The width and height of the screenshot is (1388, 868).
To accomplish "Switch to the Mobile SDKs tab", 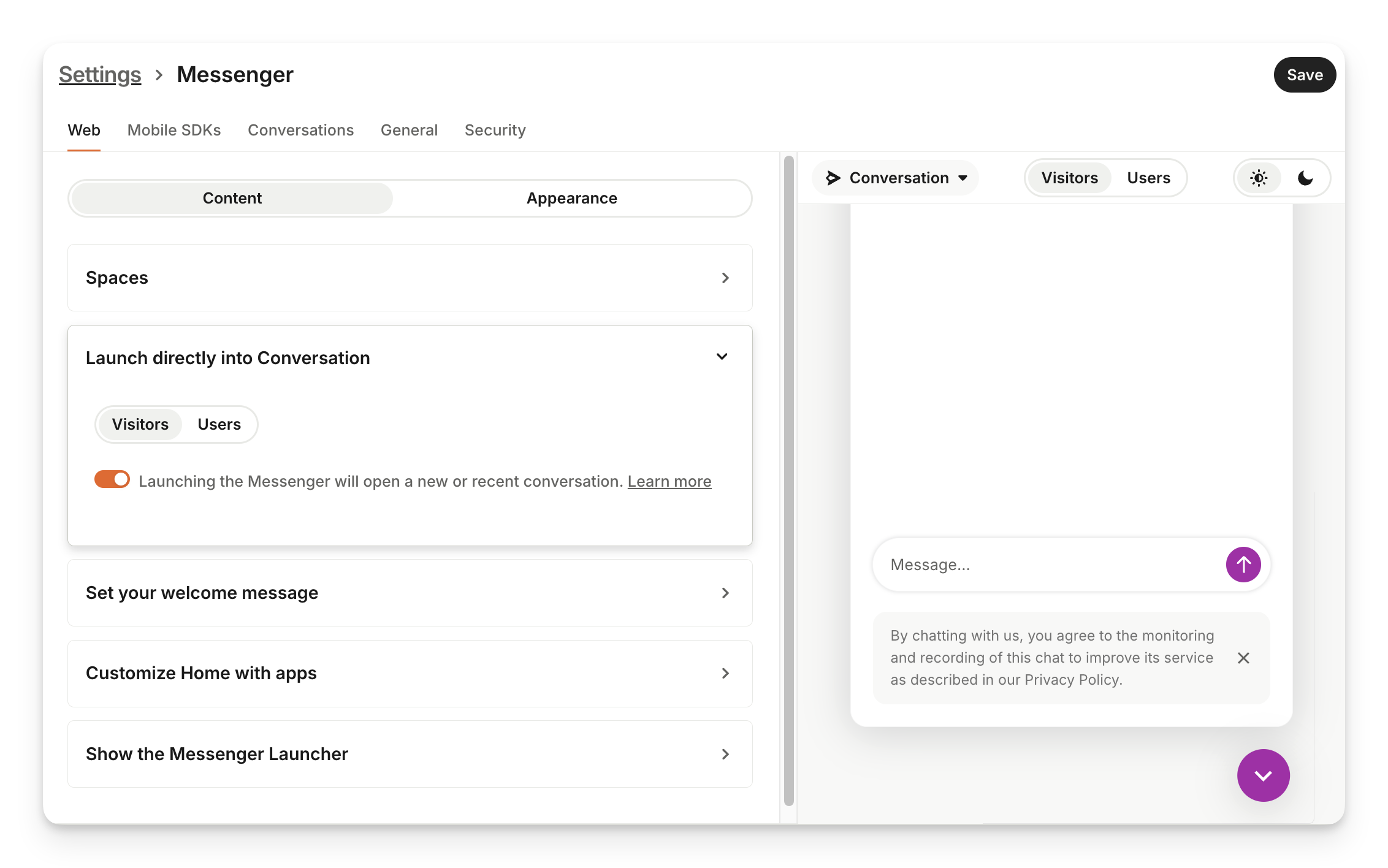I will pyautogui.click(x=174, y=130).
